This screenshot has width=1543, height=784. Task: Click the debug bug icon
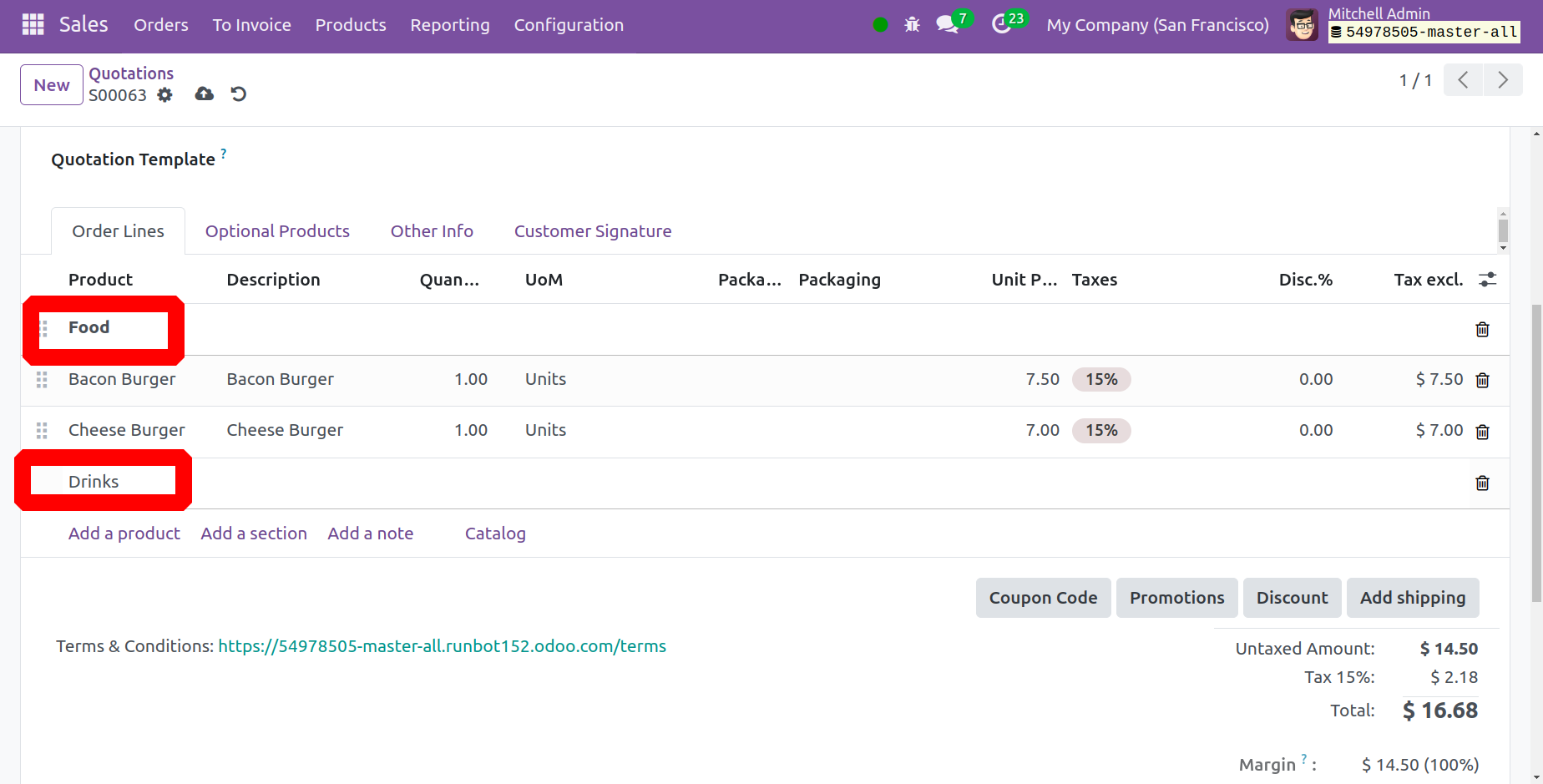[912, 25]
